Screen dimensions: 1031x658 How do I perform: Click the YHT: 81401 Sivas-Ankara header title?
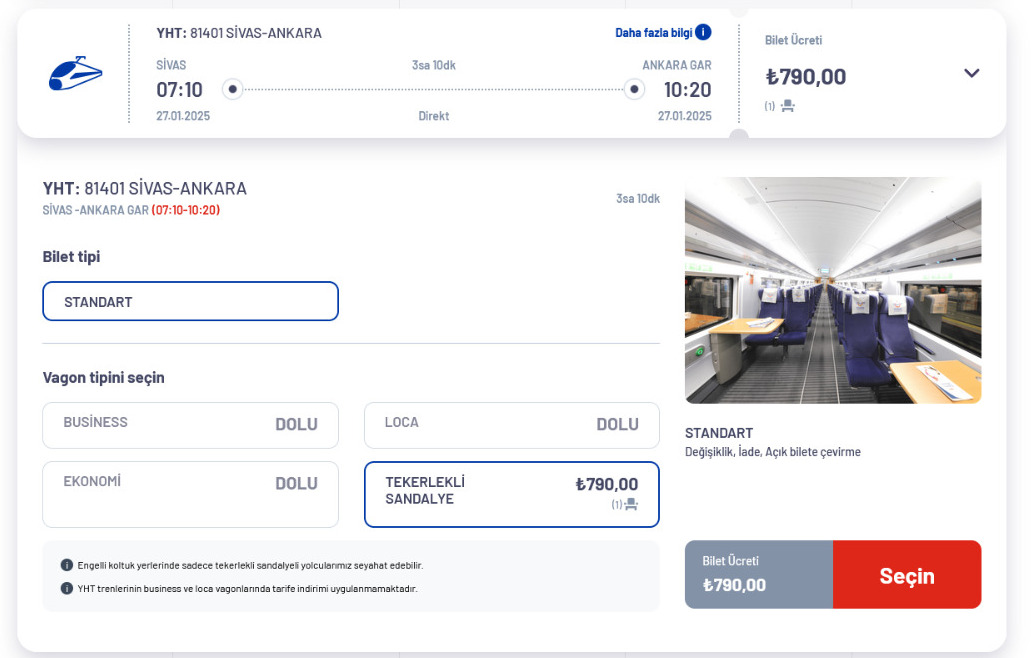(239, 33)
